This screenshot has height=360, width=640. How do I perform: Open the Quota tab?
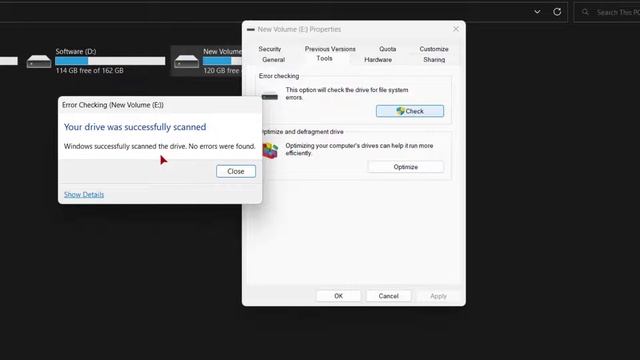(x=387, y=49)
